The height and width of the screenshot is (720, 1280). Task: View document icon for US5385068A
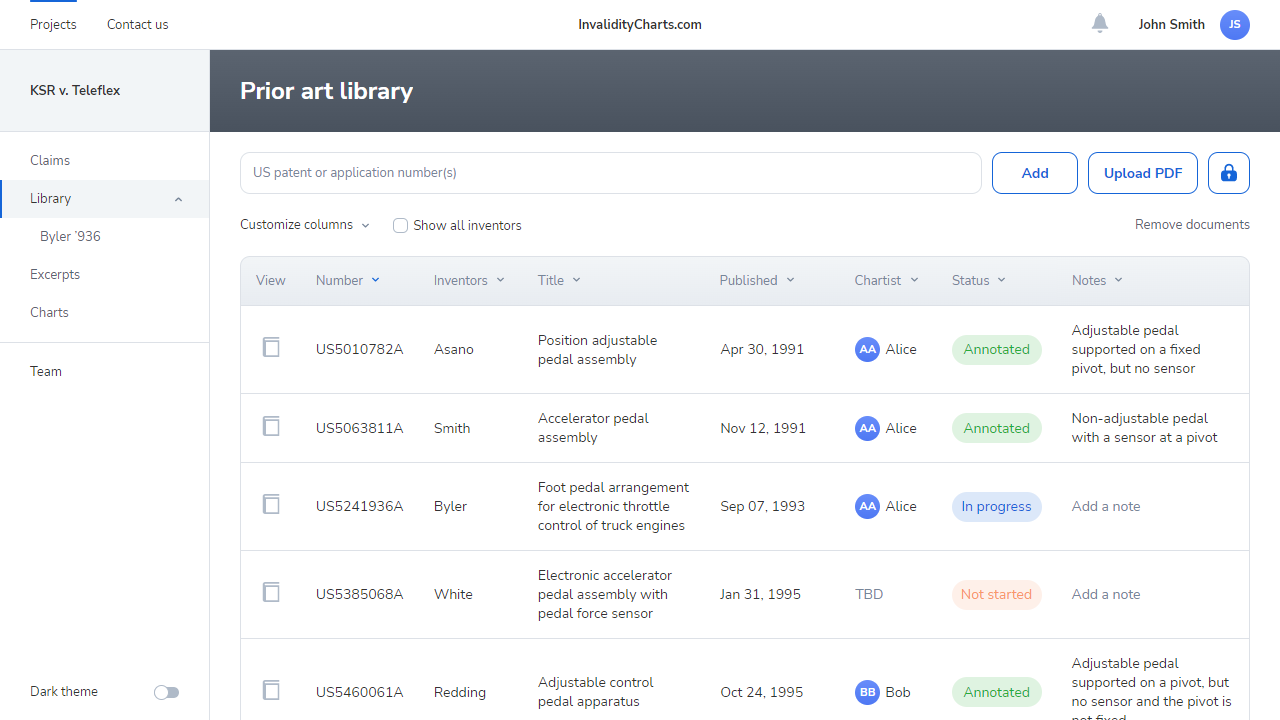tap(271, 593)
